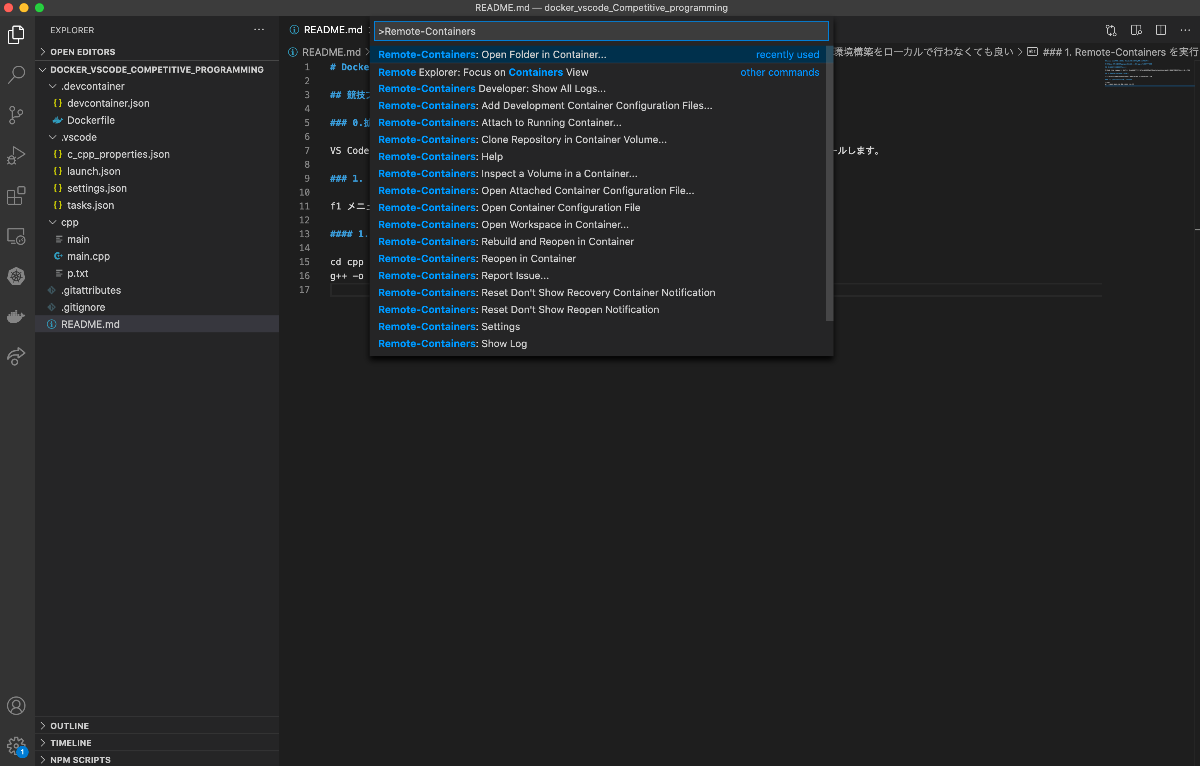This screenshot has width=1200, height=766.
Task: Open .gitattributes file
Action: pyautogui.click(x=157, y=290)
